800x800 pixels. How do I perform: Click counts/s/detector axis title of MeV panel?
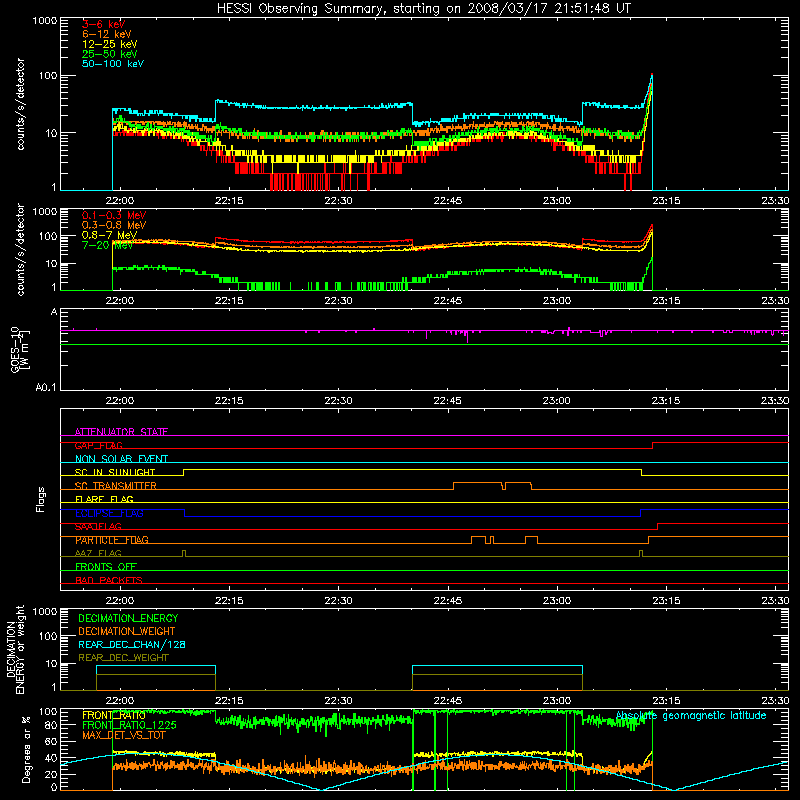20,249
